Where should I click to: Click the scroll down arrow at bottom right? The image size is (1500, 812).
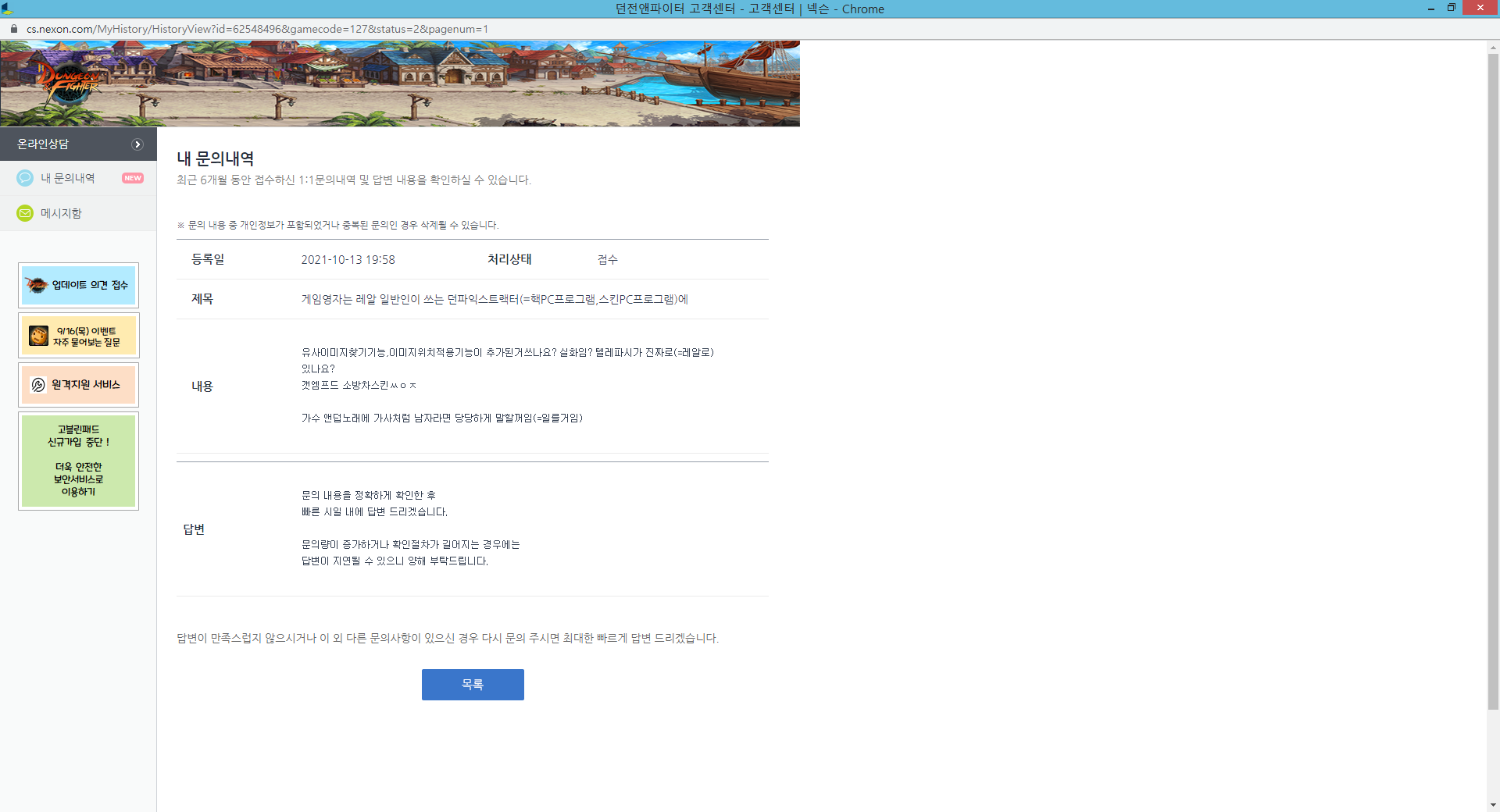(1493, 805)
